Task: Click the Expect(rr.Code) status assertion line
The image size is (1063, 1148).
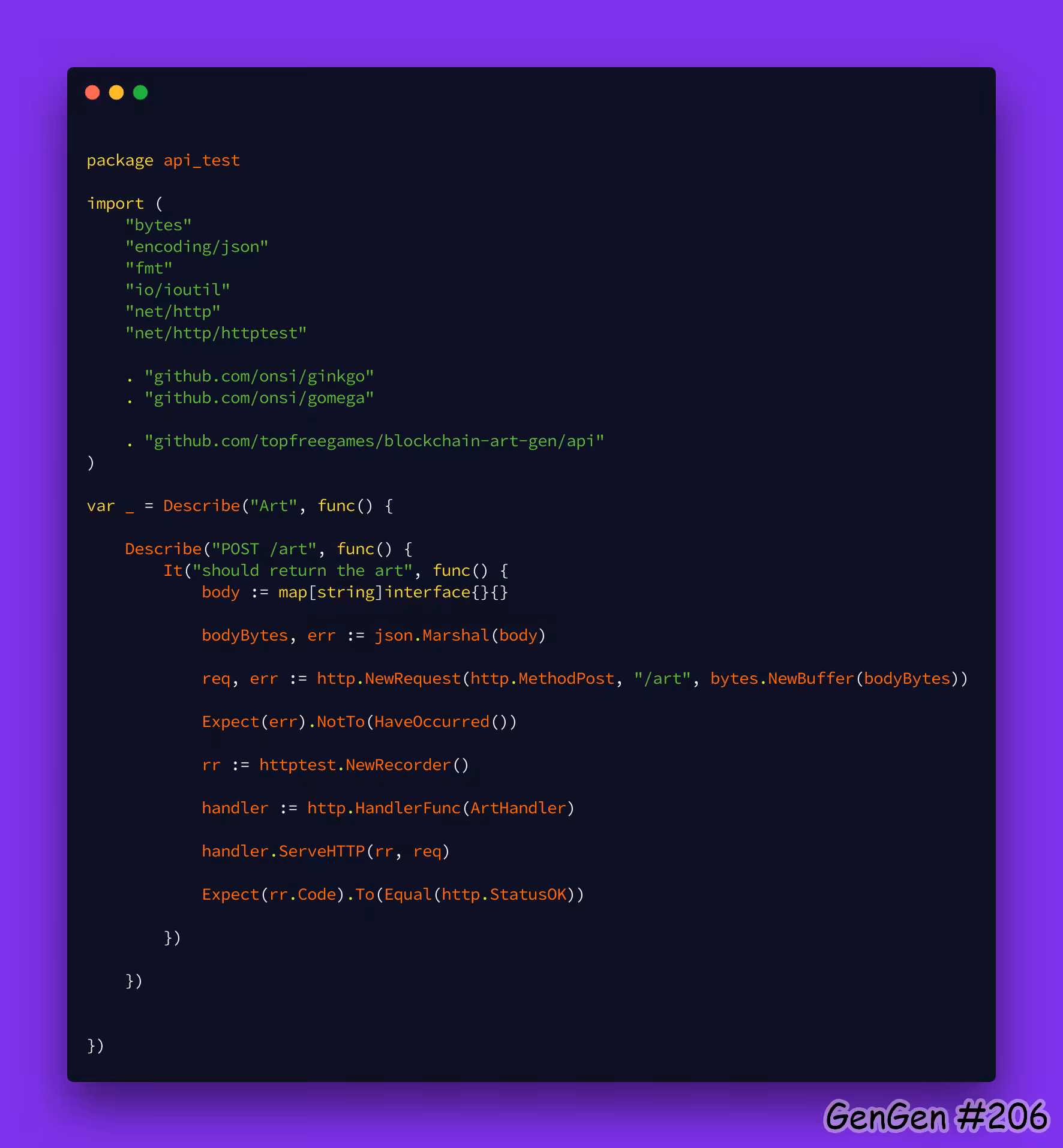Action: 393,895
